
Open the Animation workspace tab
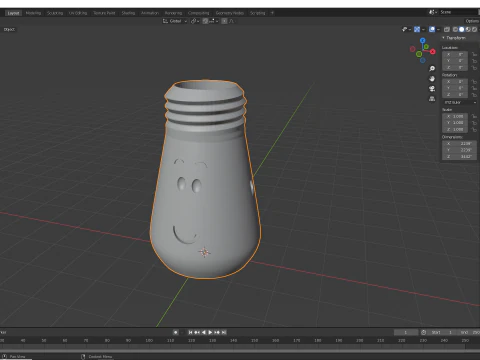150,13
